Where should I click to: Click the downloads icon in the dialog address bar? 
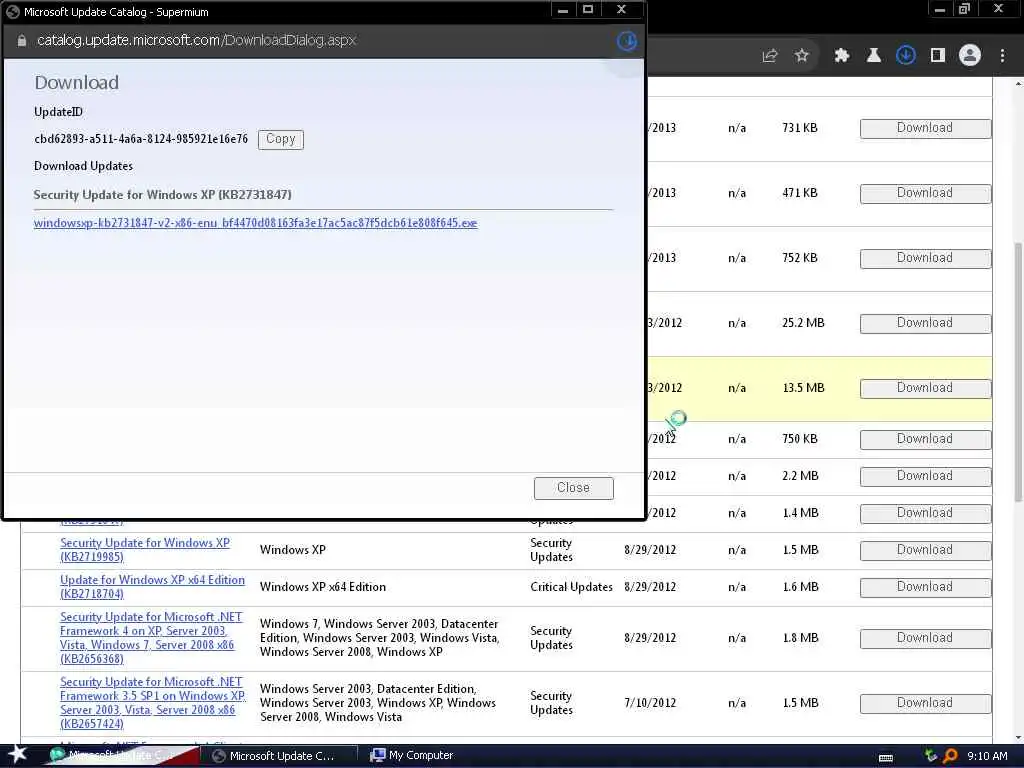tap(627, 41)
